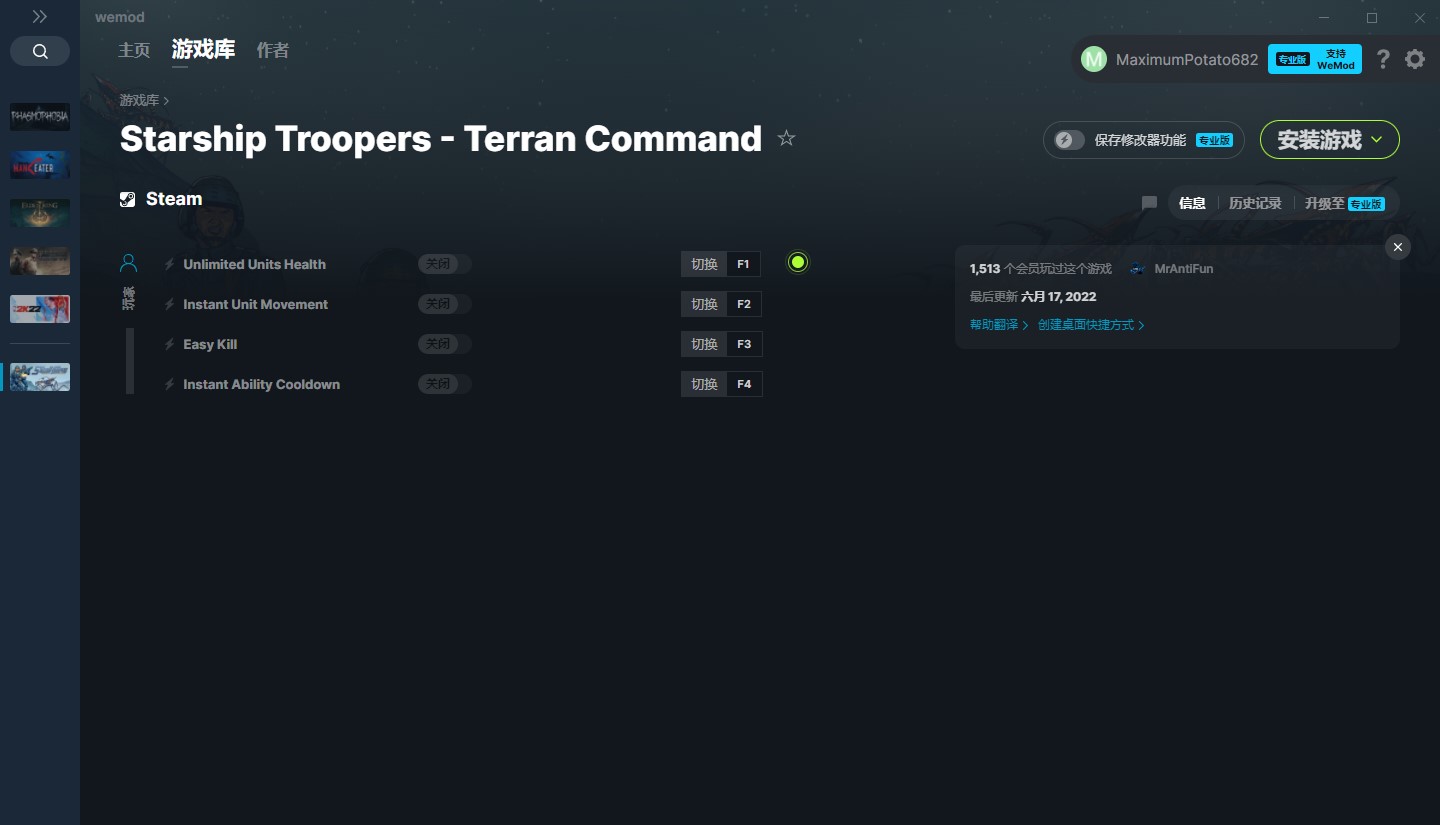Open NBA 2K22 game thumbnail in sidebar
The height and width of the screenshot is (825, 1440).
(40, 309)
